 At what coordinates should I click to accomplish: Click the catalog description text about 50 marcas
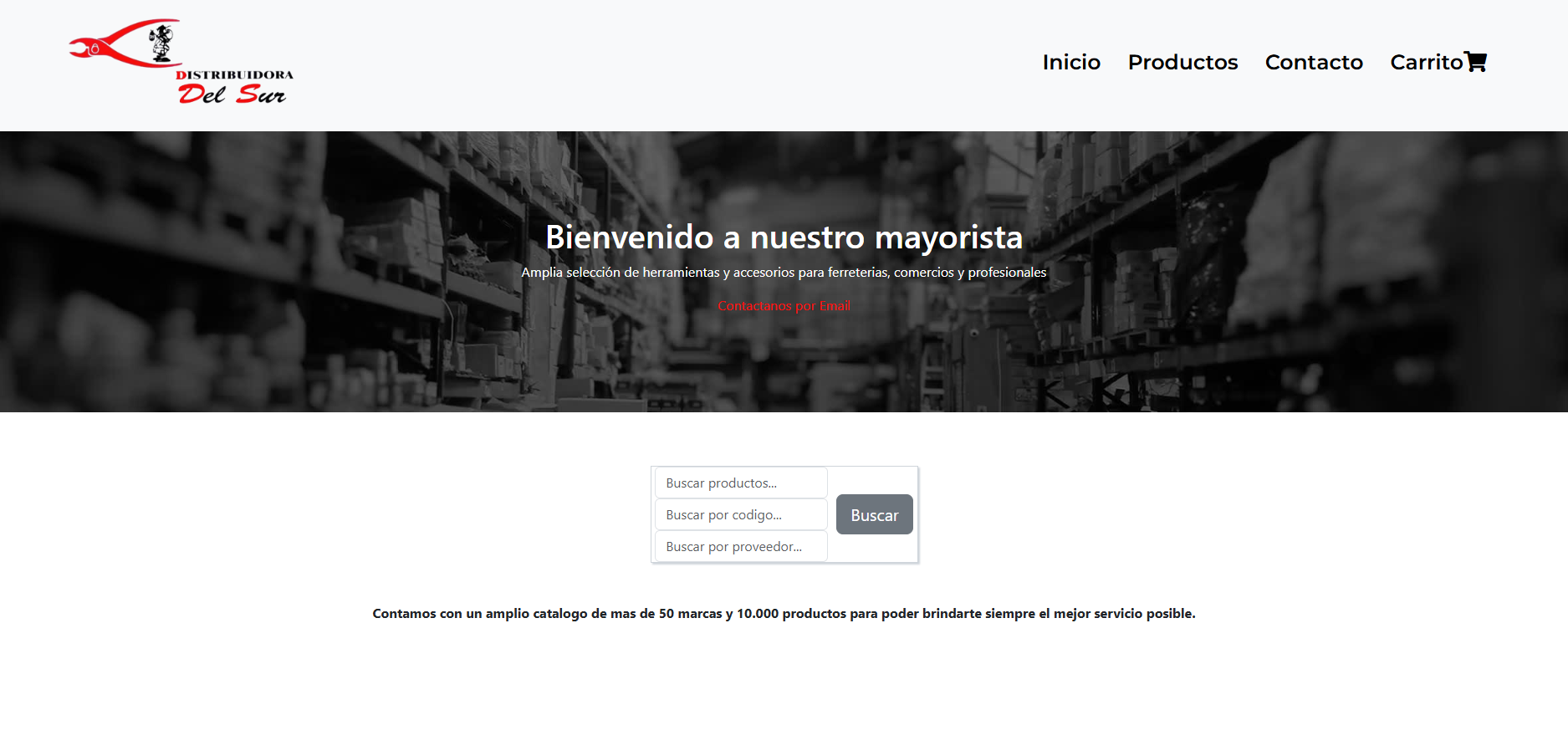[784, 614]
